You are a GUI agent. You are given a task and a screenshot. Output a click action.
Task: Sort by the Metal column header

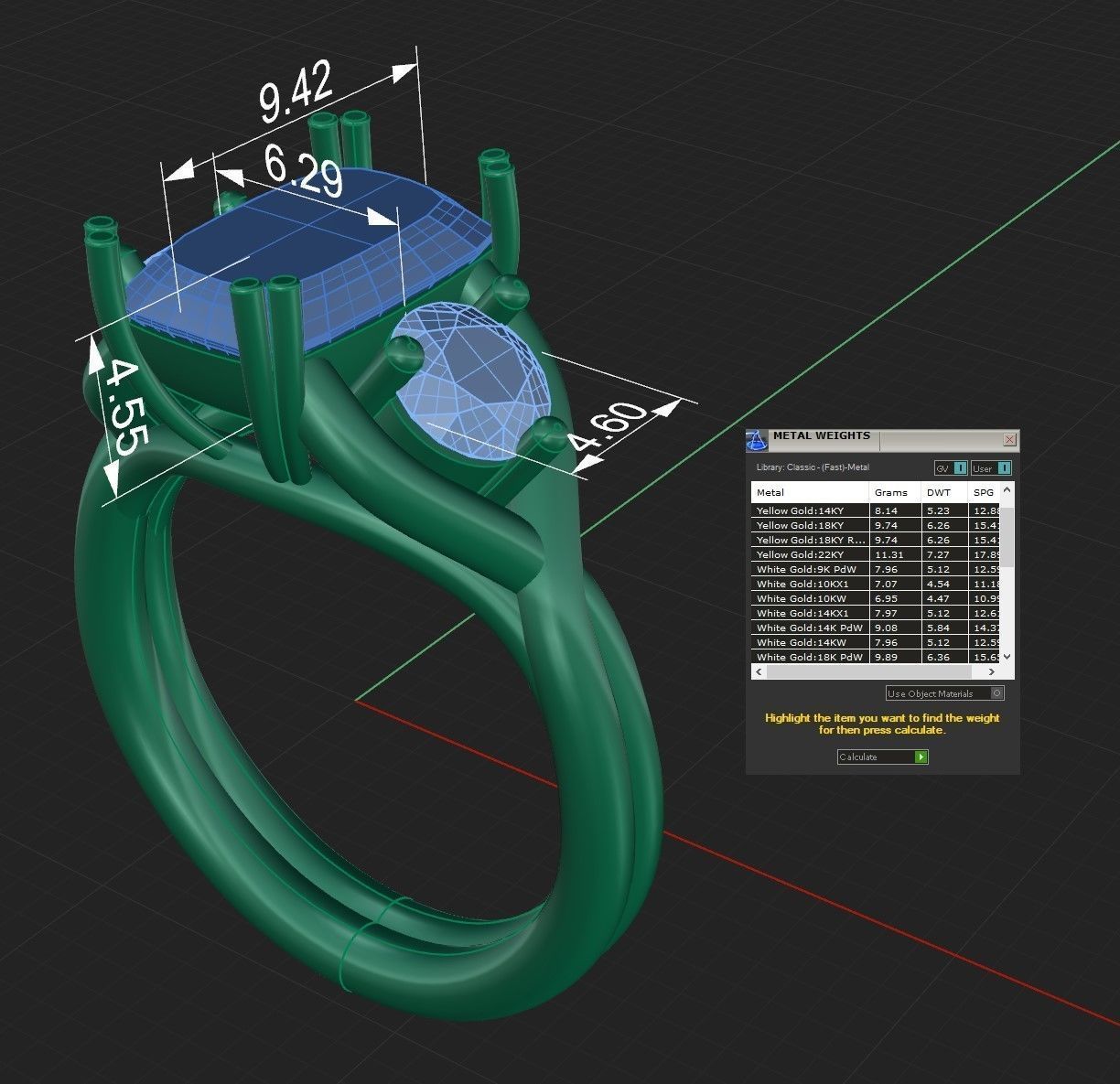click(x=810, y=492)
